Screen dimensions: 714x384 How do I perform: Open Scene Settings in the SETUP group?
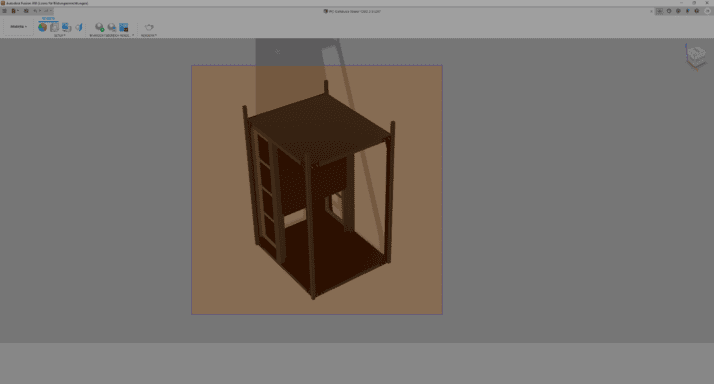click(54, 27)
